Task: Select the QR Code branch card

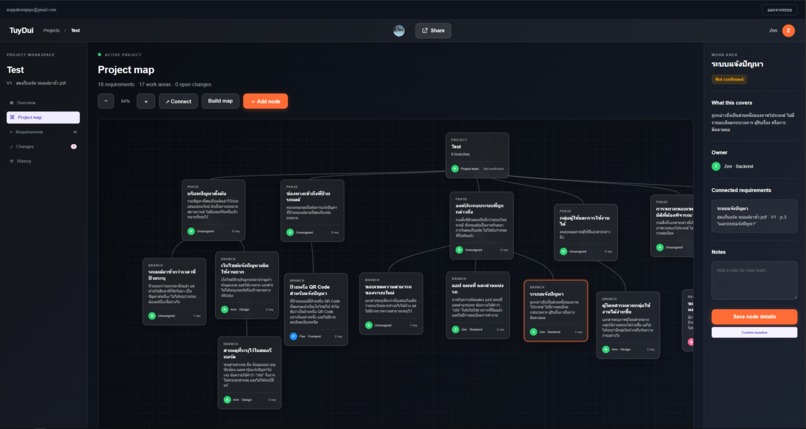Action: tap(316, 309)
